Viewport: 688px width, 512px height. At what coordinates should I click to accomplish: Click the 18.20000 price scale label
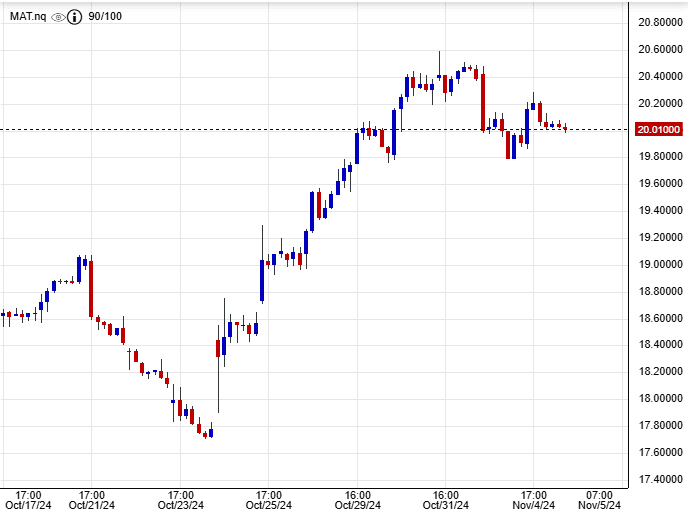659,371
